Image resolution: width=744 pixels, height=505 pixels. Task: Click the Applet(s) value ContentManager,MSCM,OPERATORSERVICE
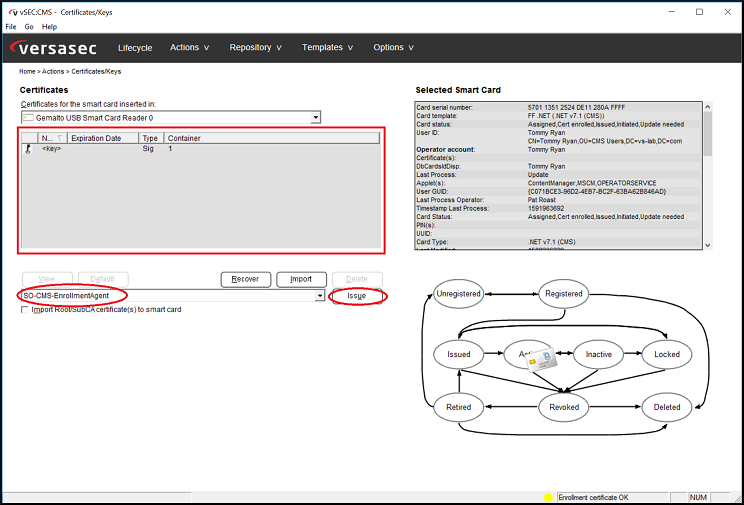[592, 183]
